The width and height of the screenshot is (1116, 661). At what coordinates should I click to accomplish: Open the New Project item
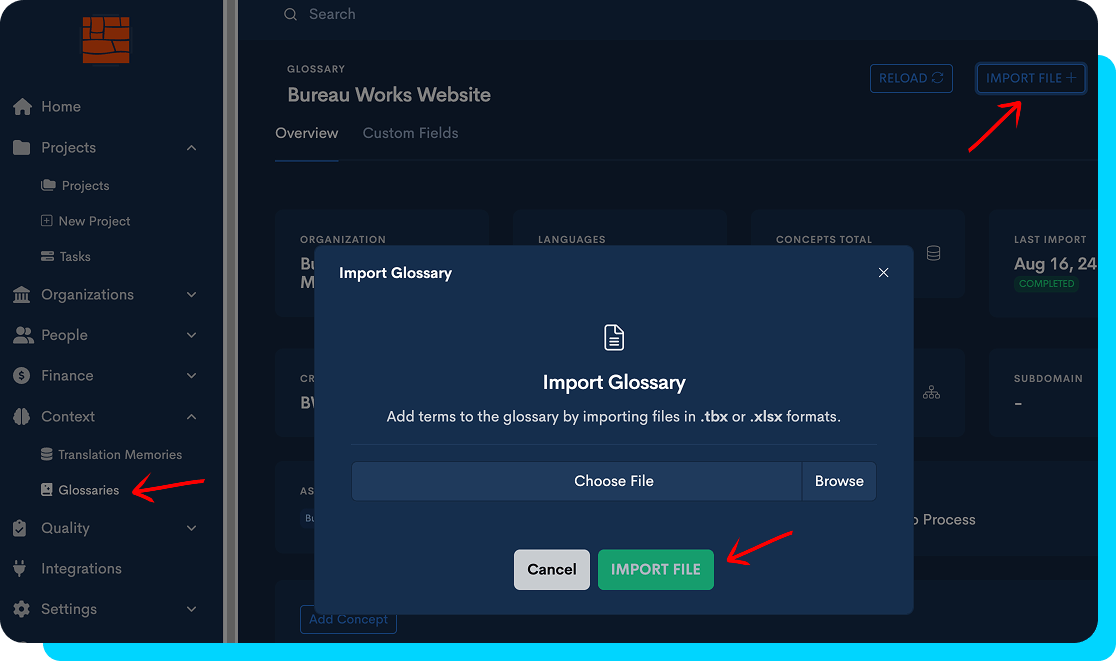point(85,221)
